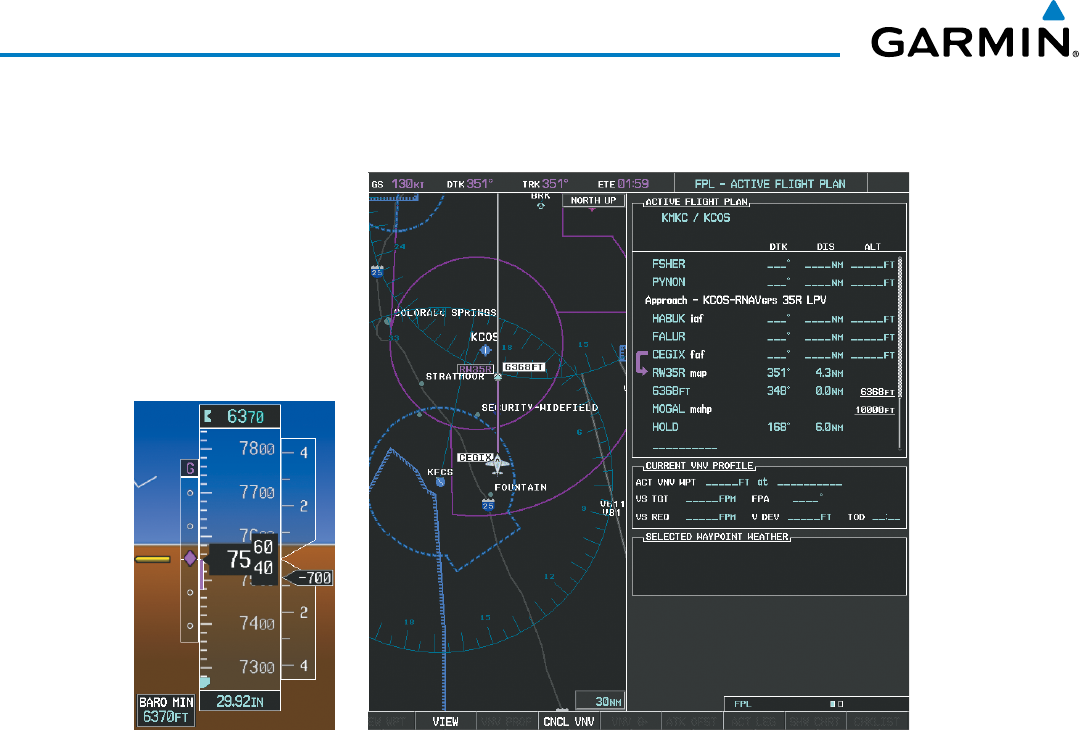The height and width of the screenshot is (730, 1080).
Task: Select the FSHER waypoint row
Action: pyautogui.click(x=773, y=264)
